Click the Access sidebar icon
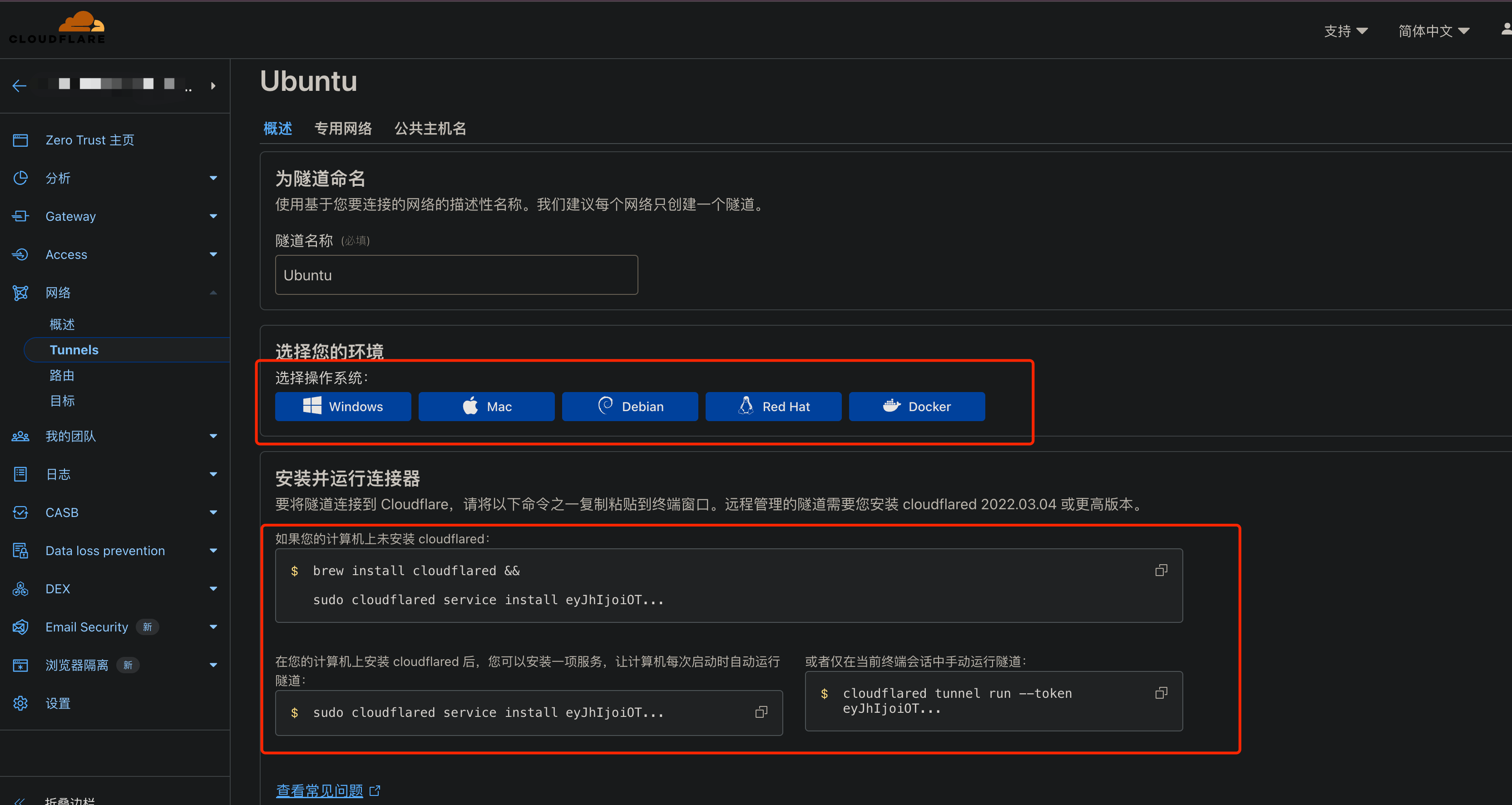 [20, 254]
